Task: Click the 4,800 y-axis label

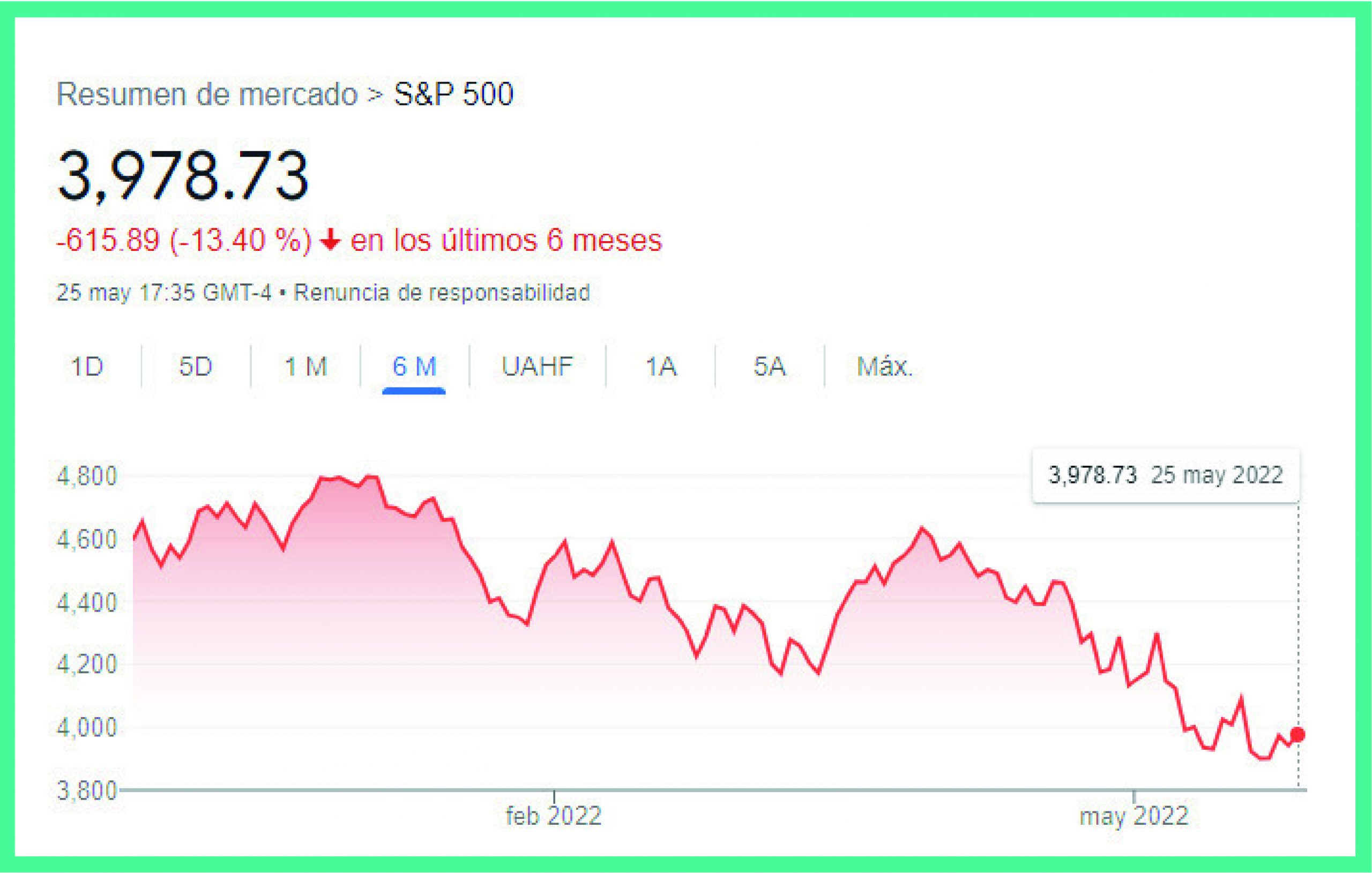Action: [x=87, y=476]
